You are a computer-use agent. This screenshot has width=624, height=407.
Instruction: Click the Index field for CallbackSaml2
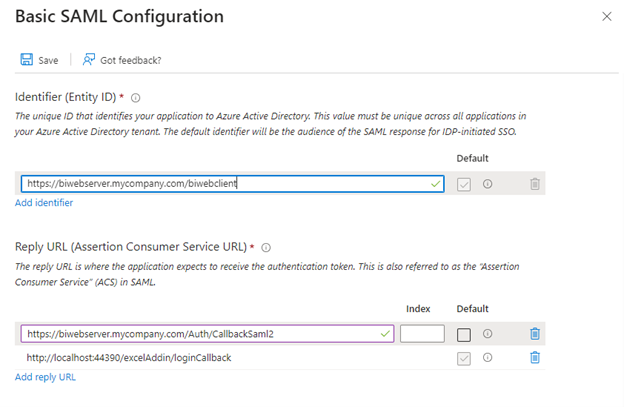pos(421,334)
